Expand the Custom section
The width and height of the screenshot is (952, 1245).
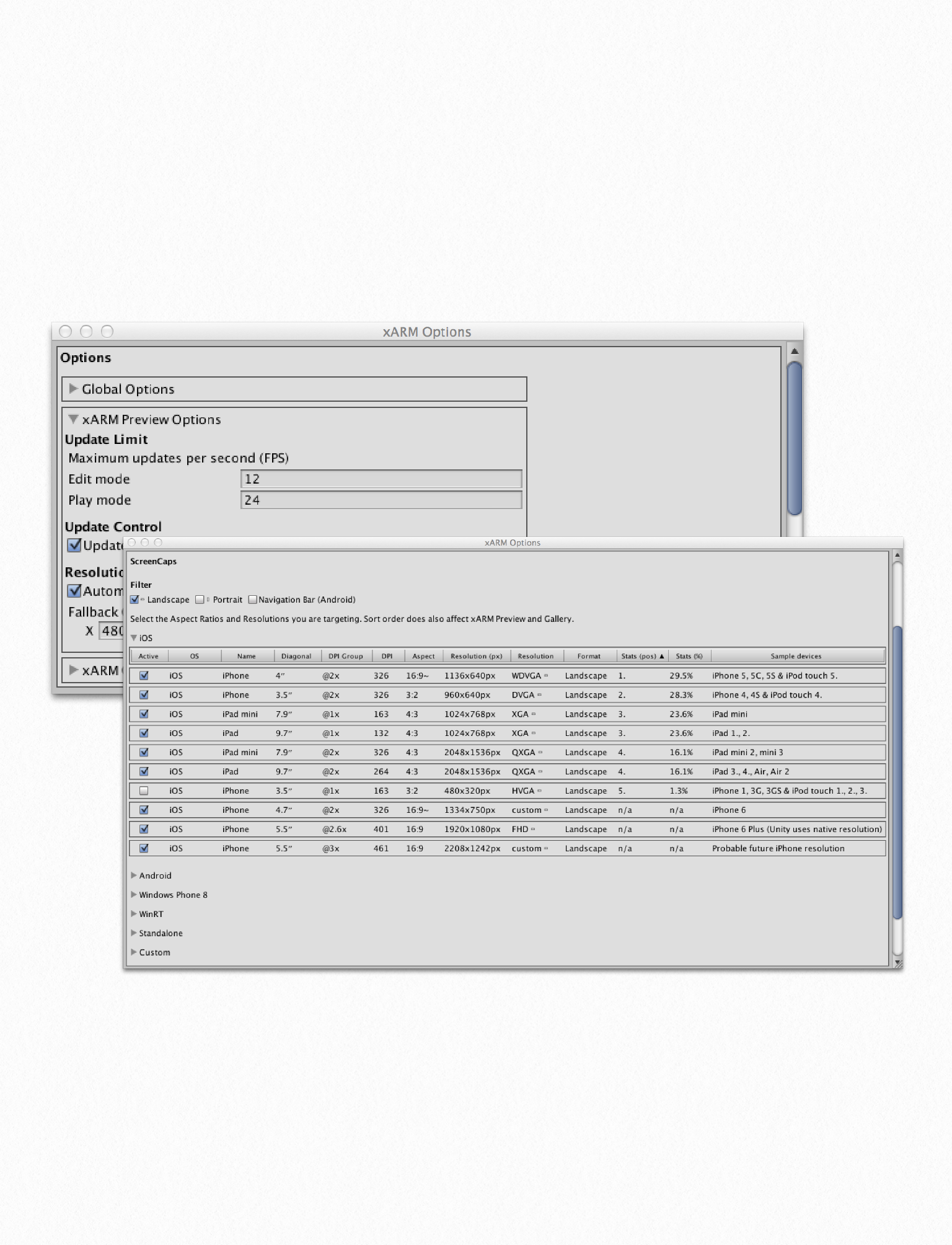pos(134,952)
